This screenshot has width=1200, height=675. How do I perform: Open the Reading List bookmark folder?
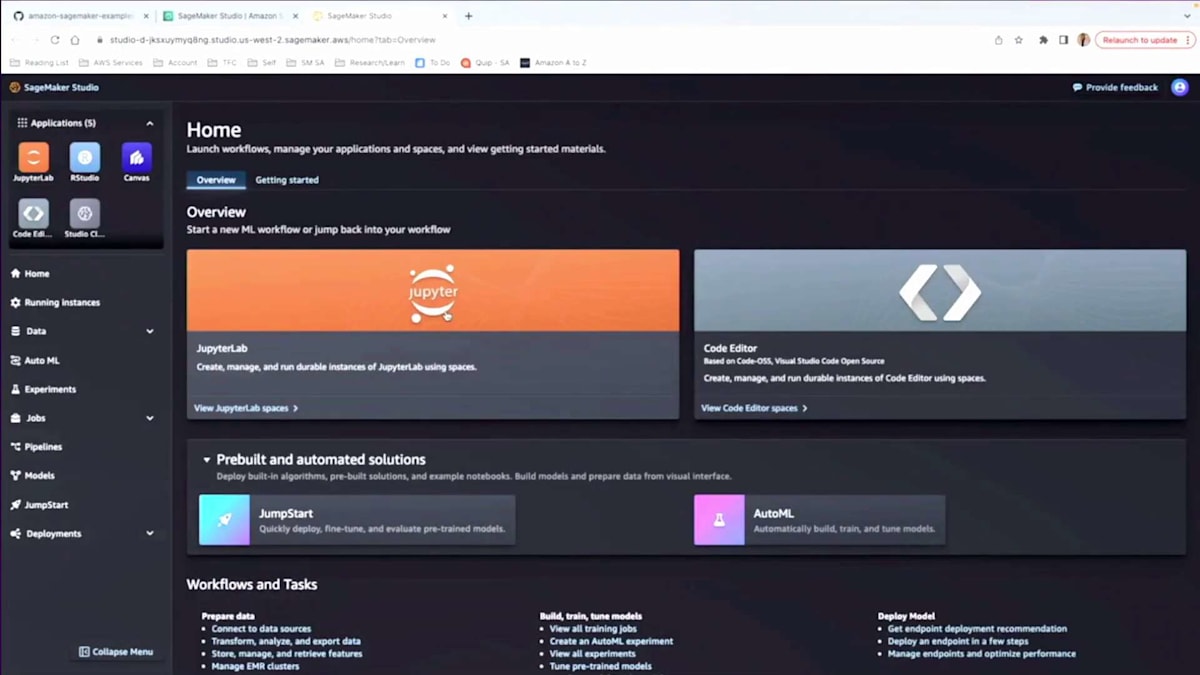[40, 62]
